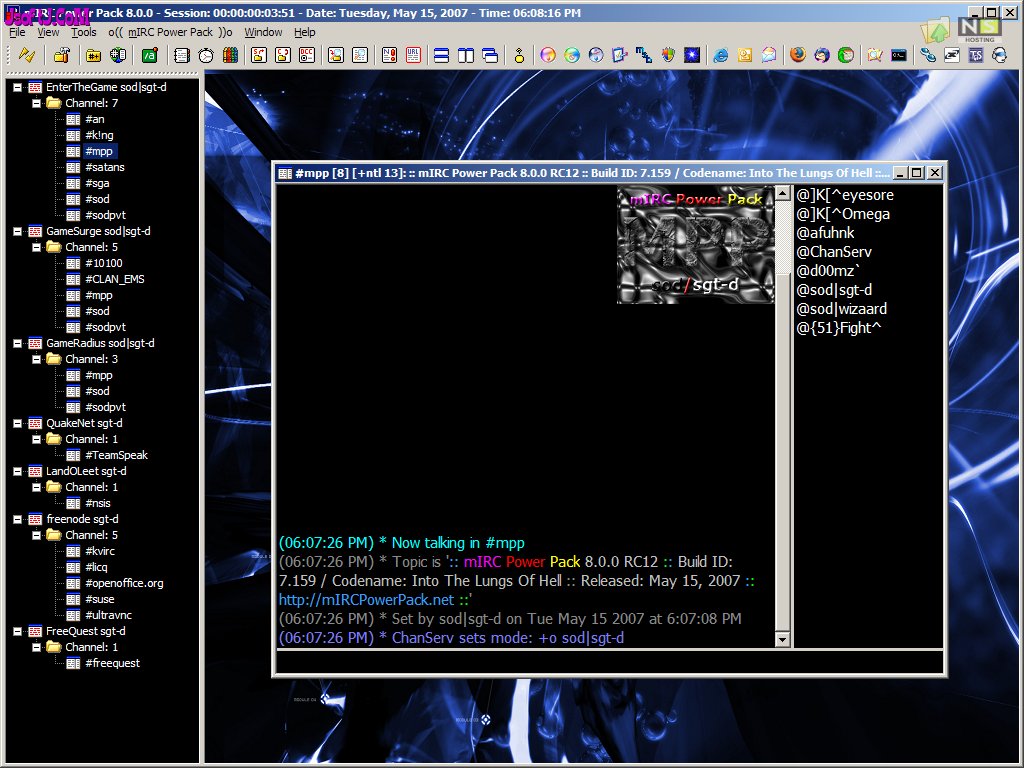Viewport: 1024px width, 768px height.
Task: Open the Help menu
Action: point(304,32)
